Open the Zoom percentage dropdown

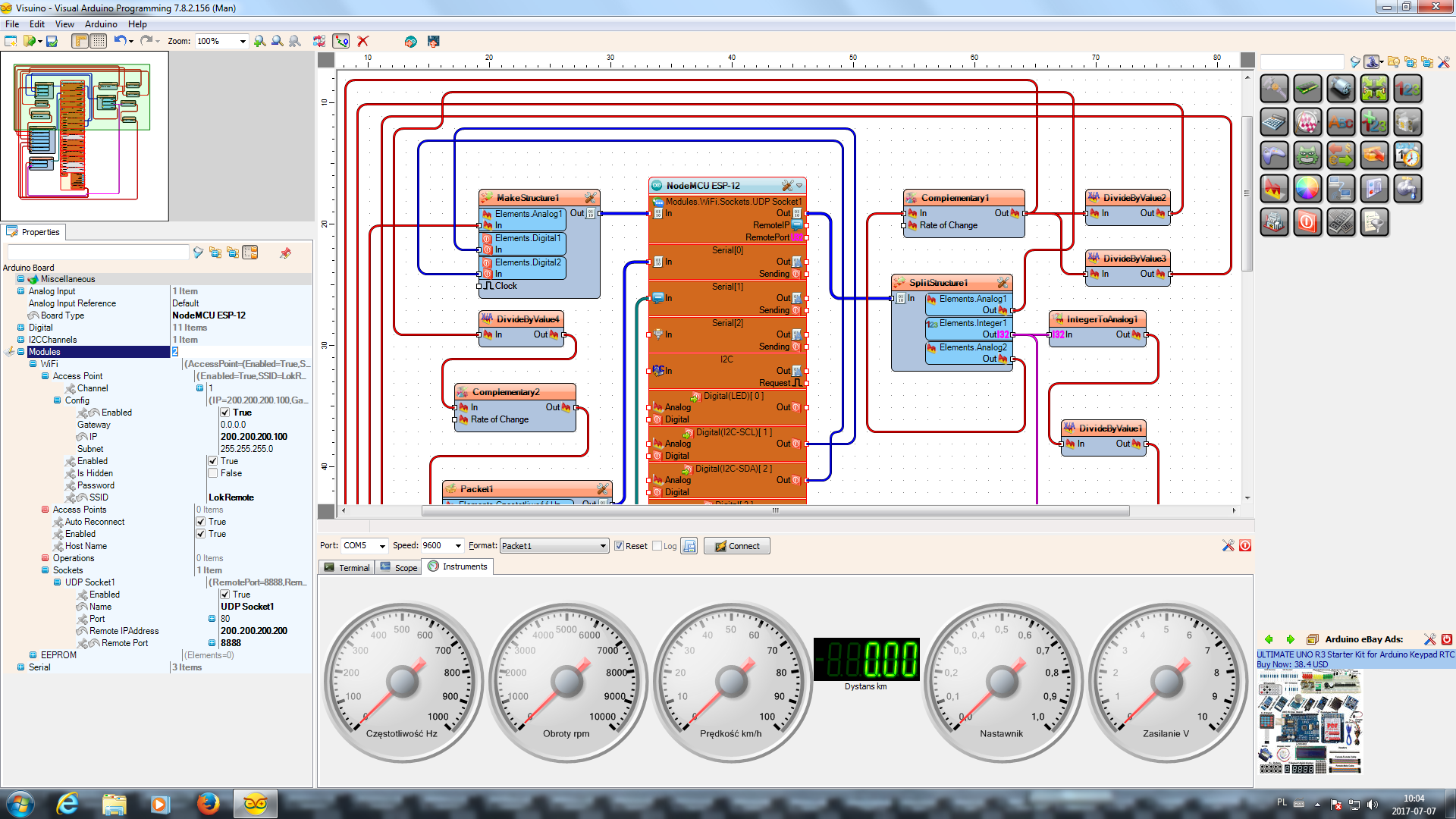coord(243,41)
